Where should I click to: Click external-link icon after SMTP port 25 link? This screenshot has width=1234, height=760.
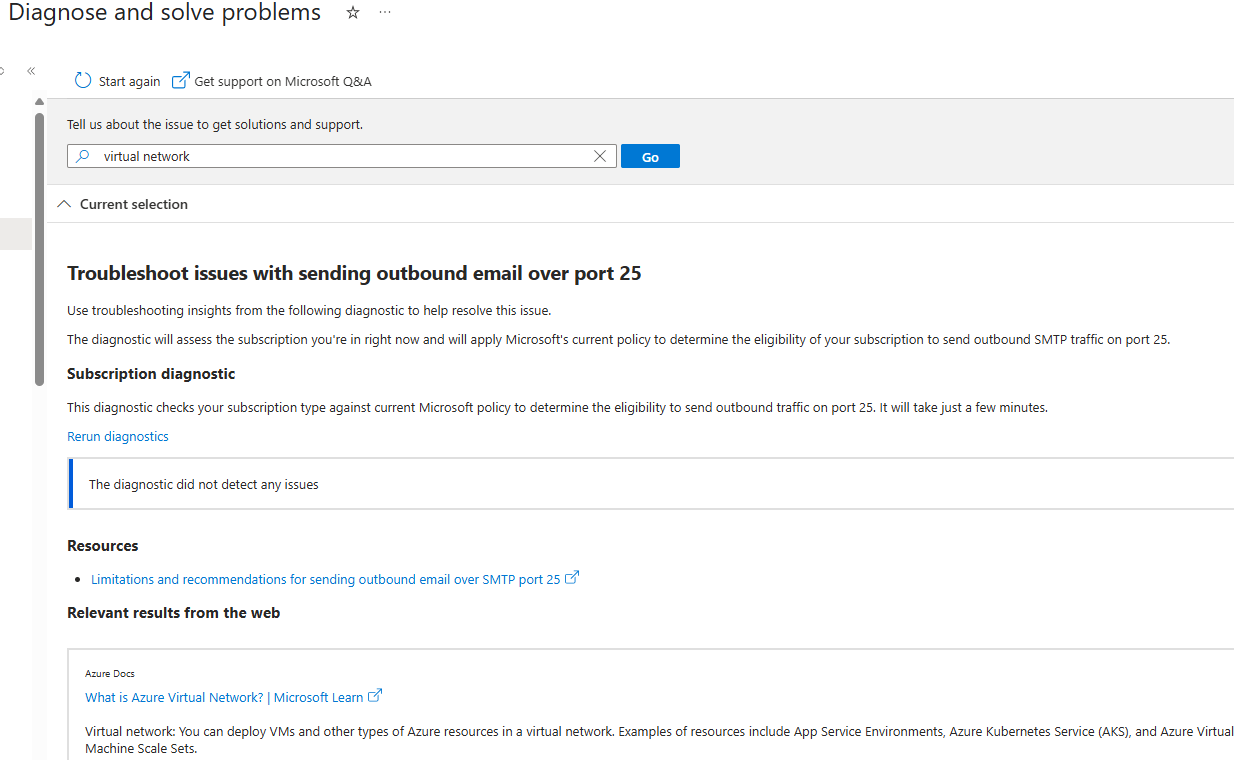(x=572, y=578)
